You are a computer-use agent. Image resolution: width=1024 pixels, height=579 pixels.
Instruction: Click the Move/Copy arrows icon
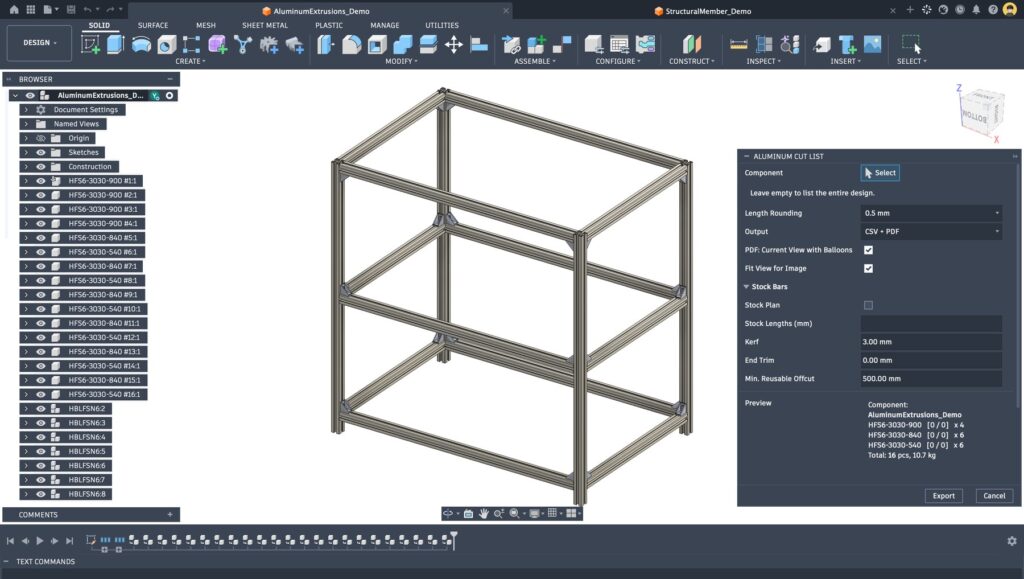click(453, 44)
